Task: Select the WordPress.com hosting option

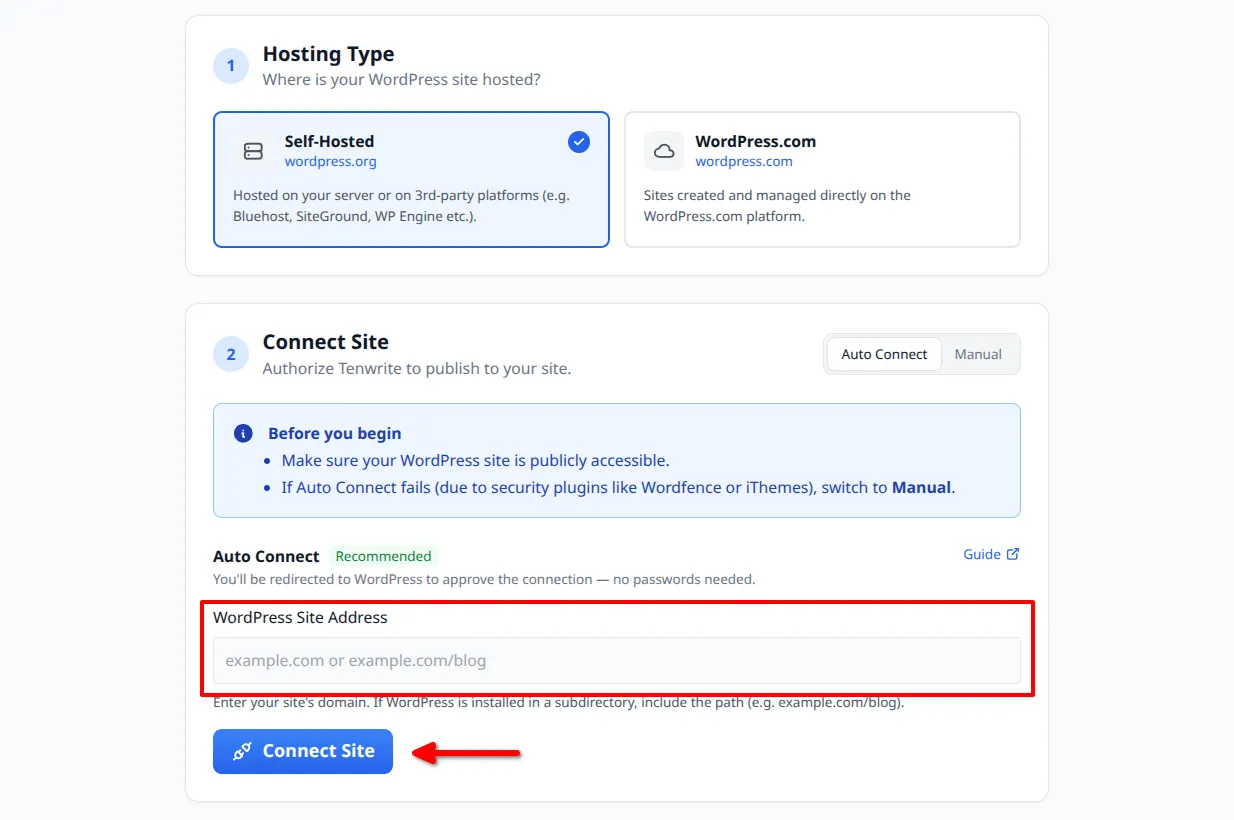Action: click(x=822, y=179)
